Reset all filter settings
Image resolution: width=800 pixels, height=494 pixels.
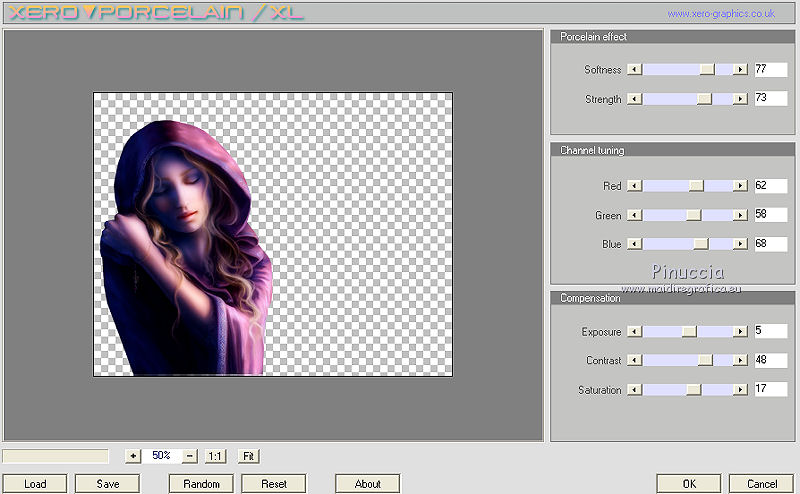click(x=274, y=484)
